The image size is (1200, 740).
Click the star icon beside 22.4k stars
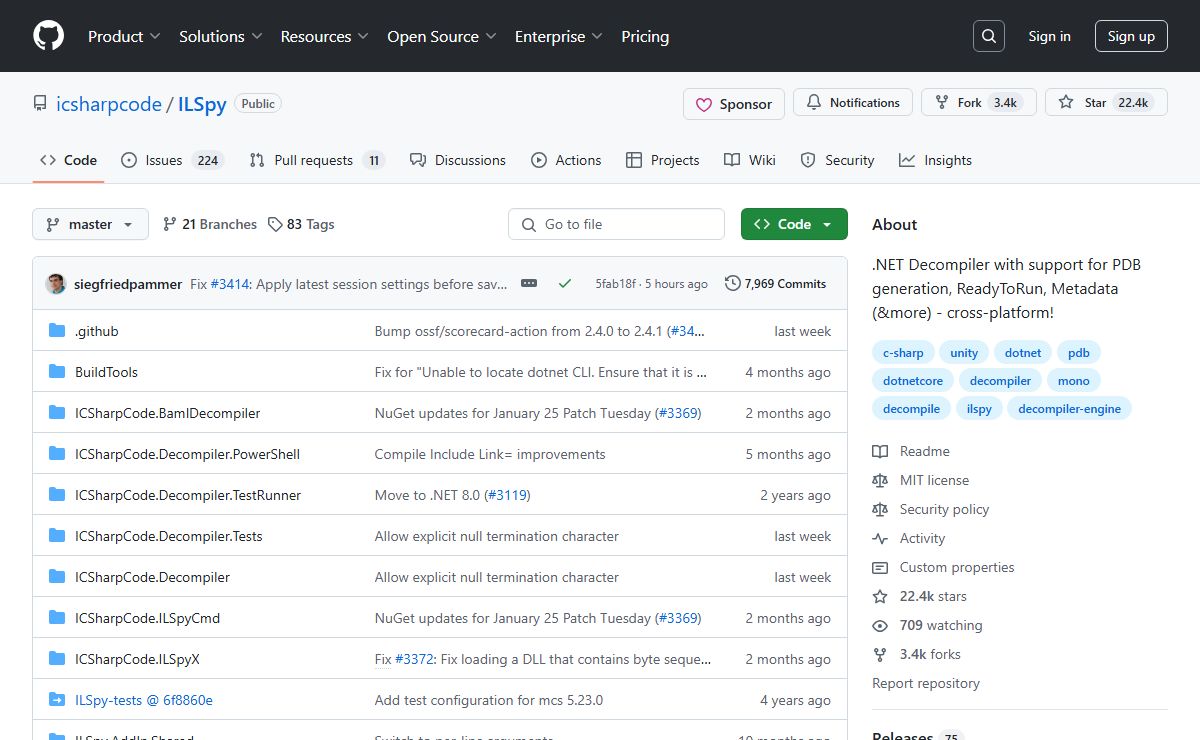click(x=880, y=597)
